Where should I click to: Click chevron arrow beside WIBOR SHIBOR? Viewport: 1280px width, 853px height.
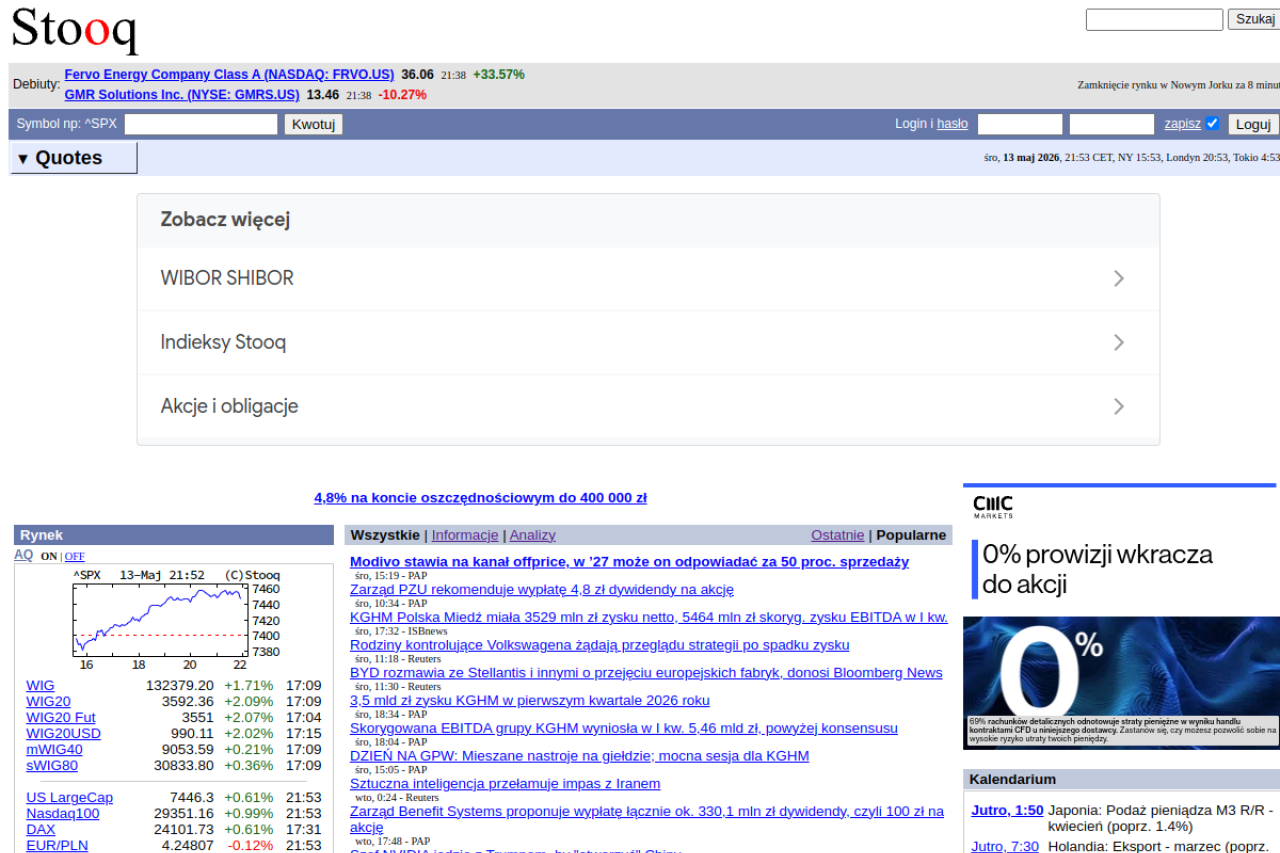1119,278
